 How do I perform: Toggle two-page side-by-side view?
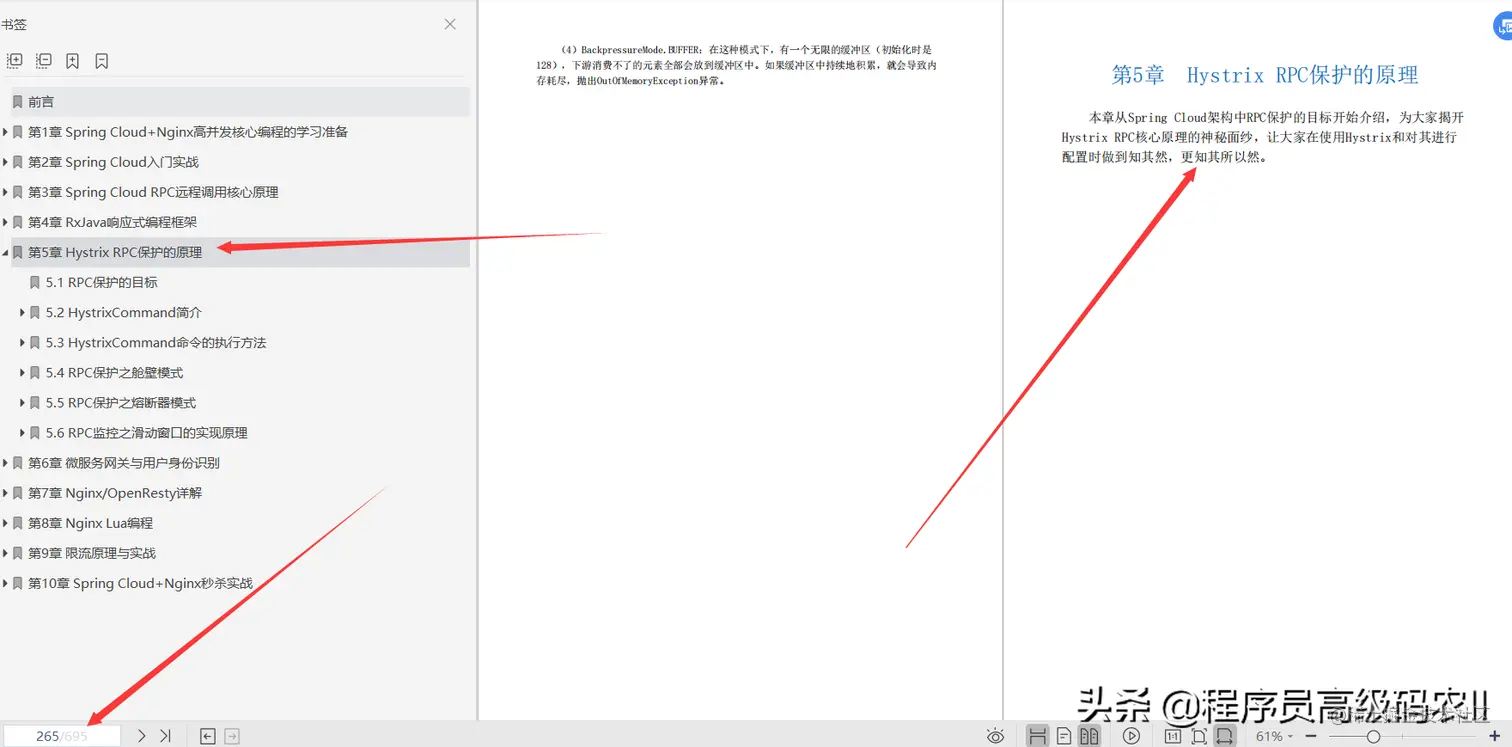click(1091, 735)
